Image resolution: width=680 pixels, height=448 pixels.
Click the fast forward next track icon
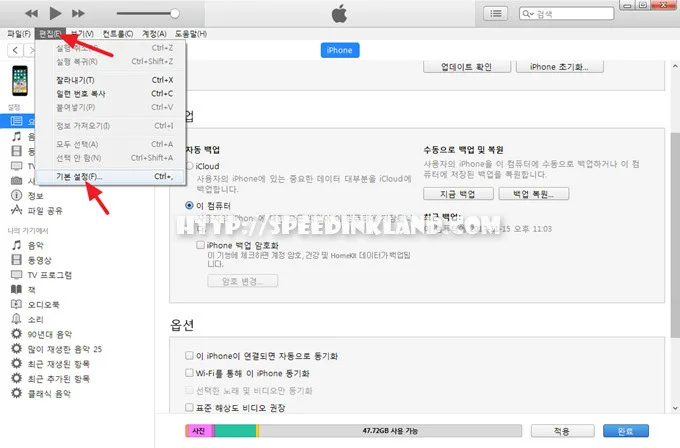(x=78, y=13)
